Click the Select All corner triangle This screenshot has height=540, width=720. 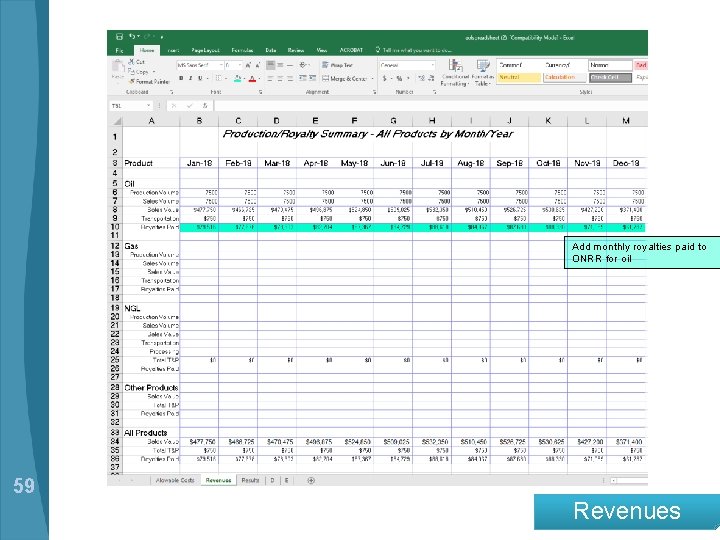pyautogui.click(x=117, y=120)
